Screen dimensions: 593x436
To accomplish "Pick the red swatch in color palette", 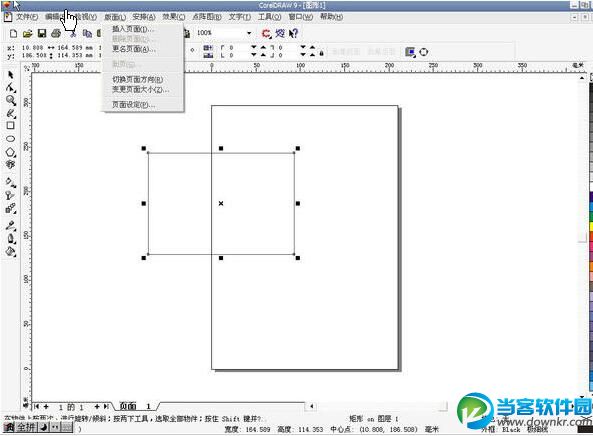I will tap(591, 236).
